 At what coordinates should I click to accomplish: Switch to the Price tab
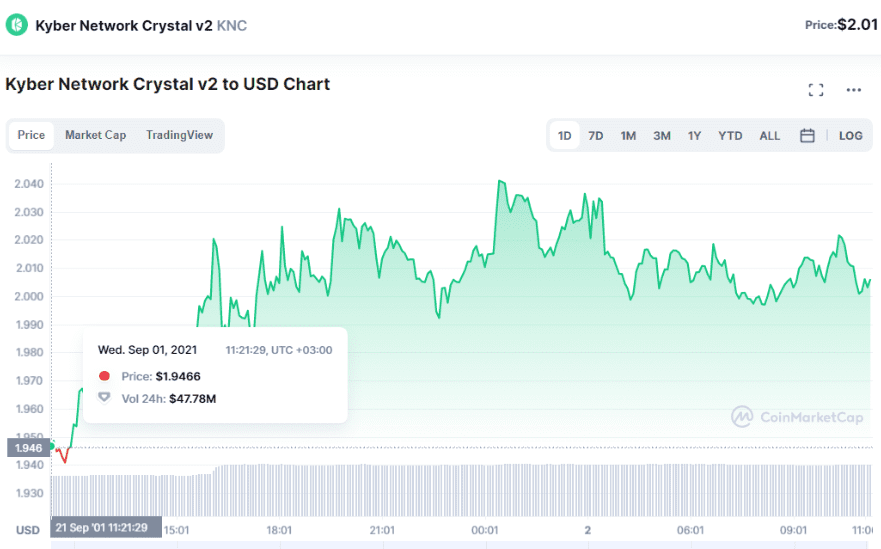[31, 135]
